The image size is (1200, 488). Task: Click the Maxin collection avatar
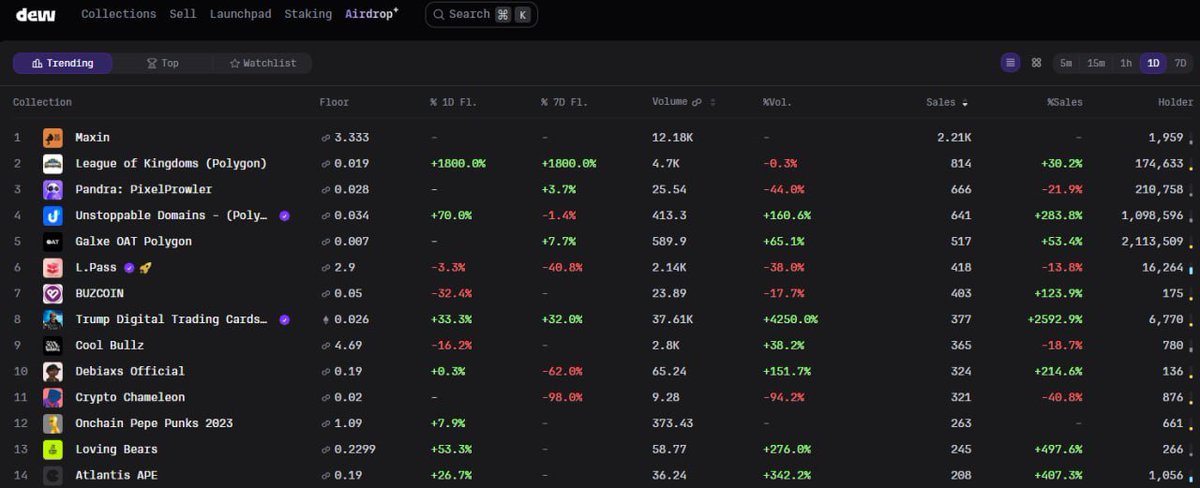click(53, 137)
